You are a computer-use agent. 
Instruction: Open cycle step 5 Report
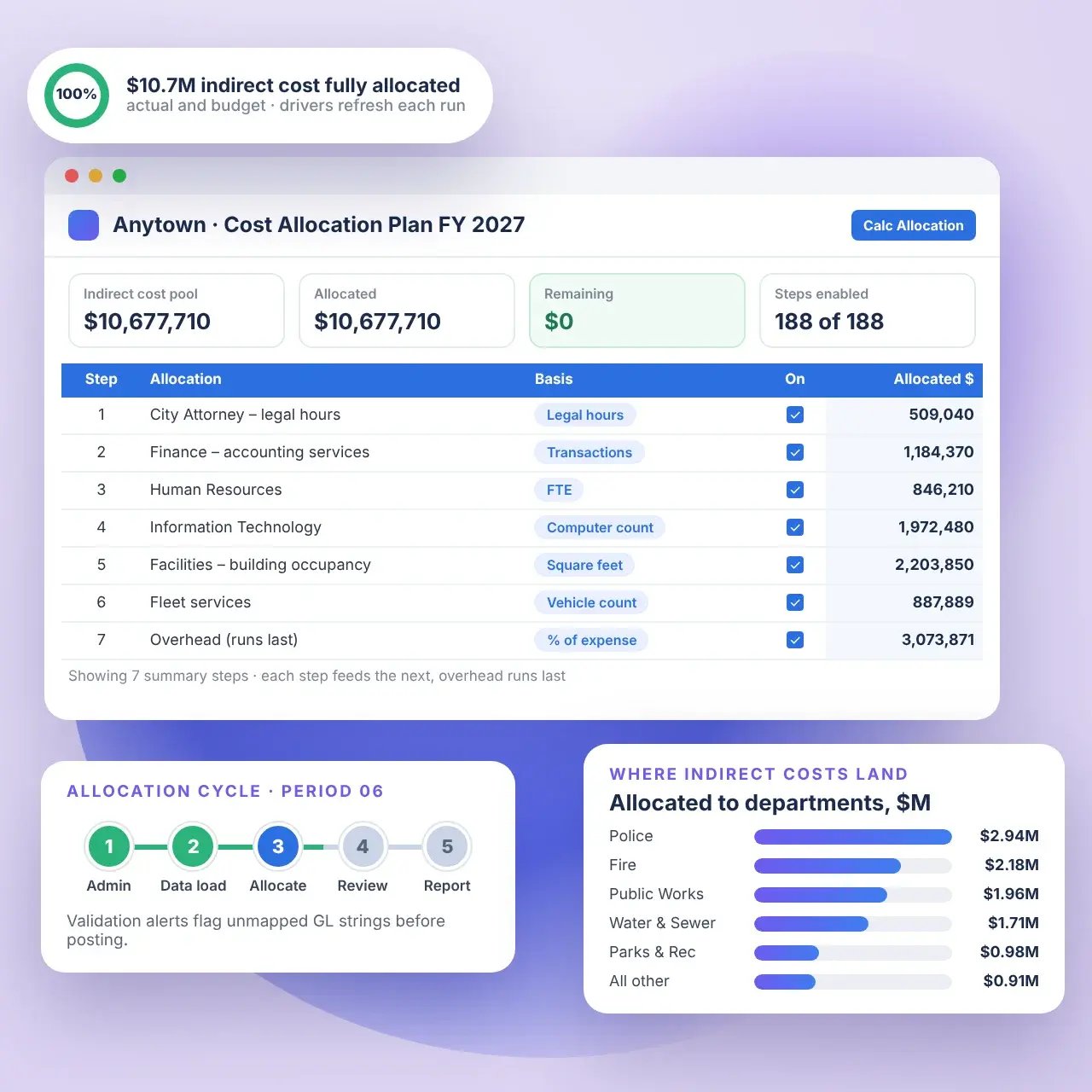click(x=447, y=846)
